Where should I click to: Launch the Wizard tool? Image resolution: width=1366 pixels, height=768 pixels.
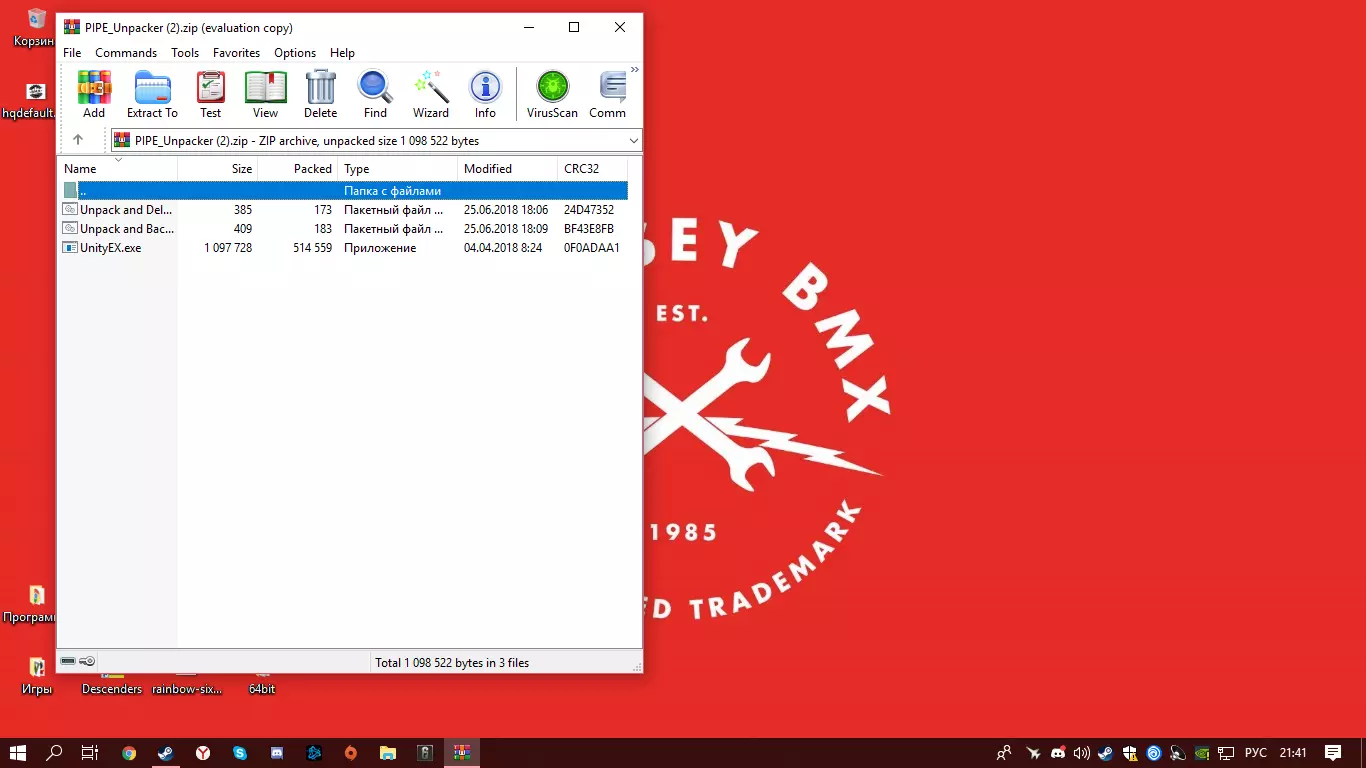point(431,95)
